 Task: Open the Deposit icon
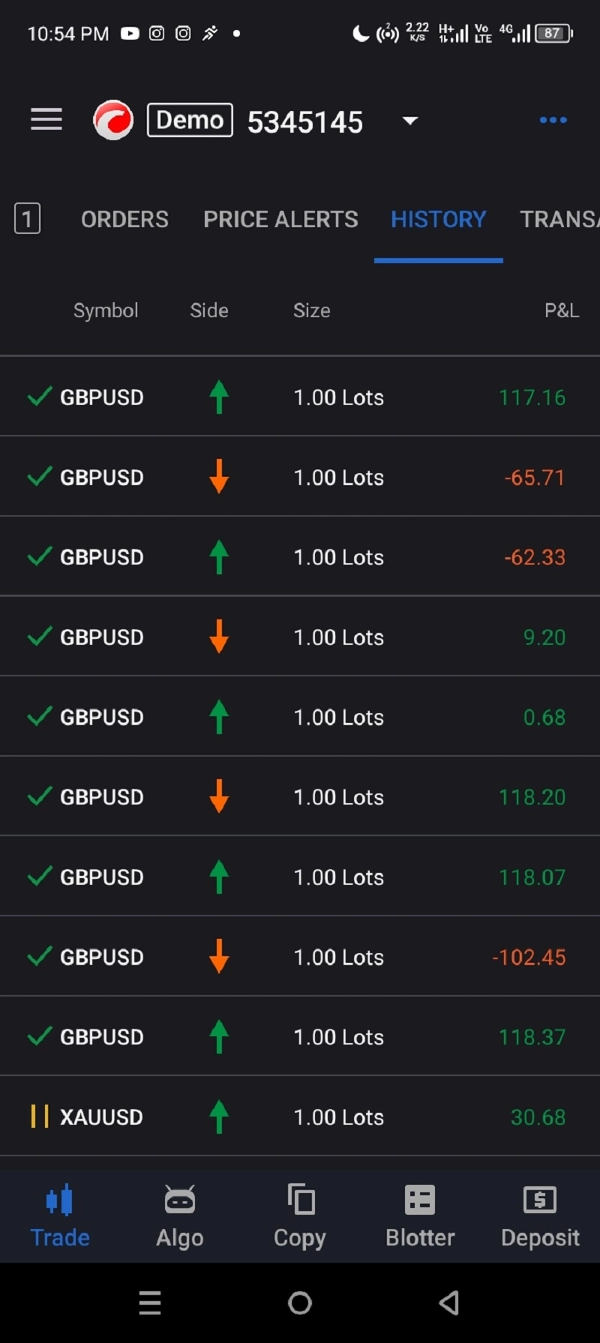[x=540, y=1199]
